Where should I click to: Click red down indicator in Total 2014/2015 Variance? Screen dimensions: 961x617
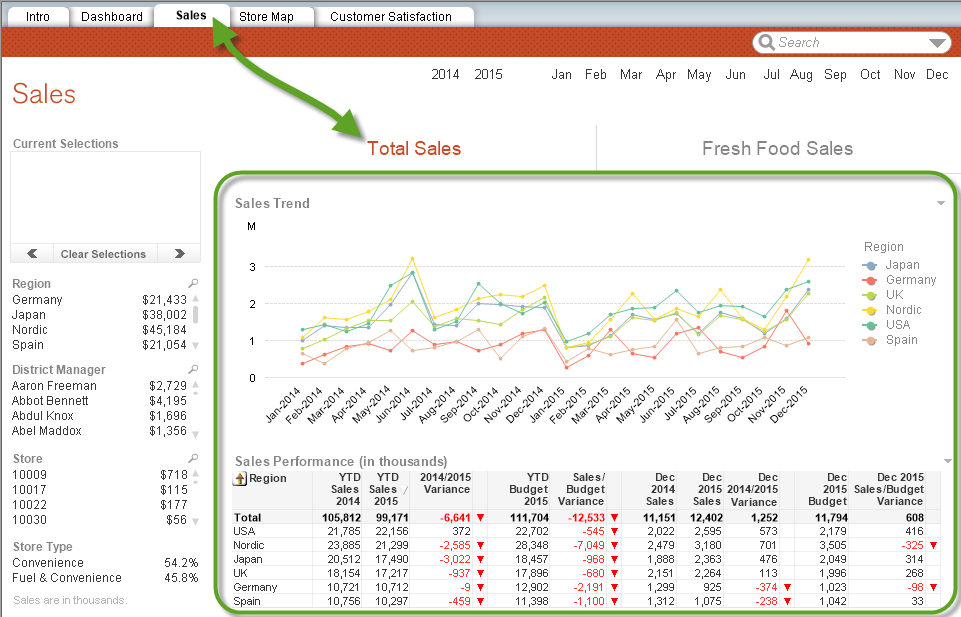pos(480,517)
